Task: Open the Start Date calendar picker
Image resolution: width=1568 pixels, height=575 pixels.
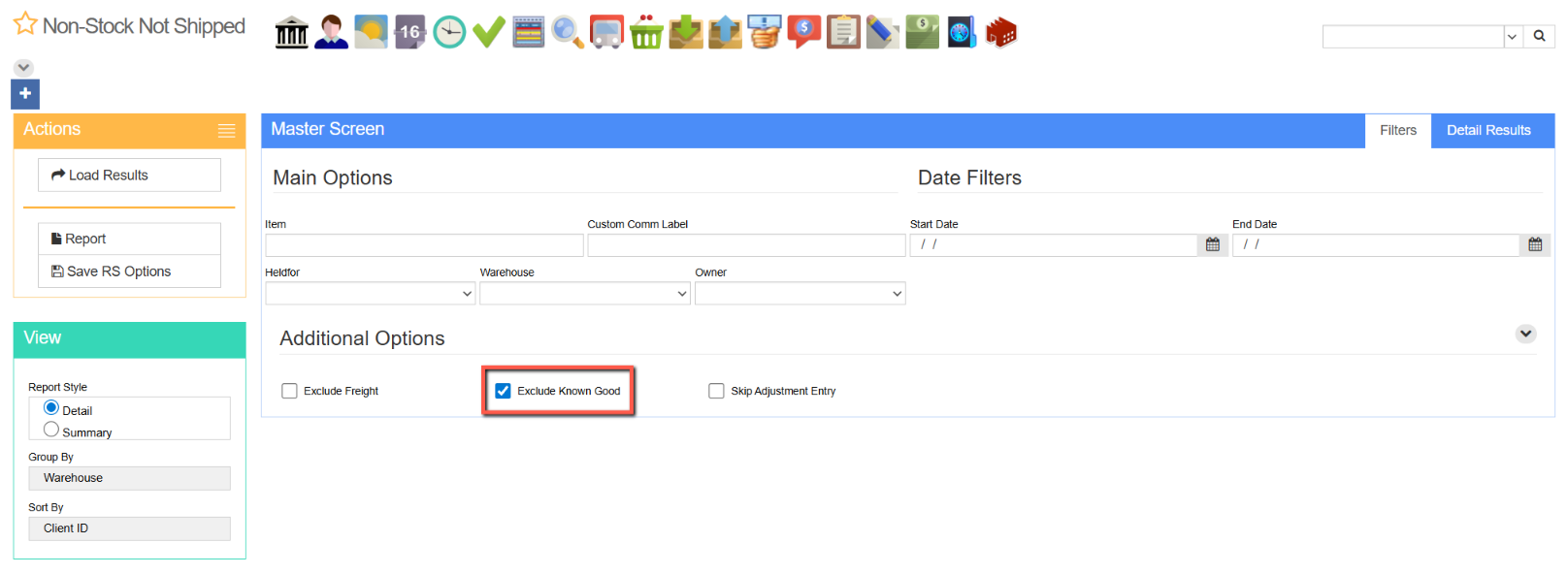Action: 1213,244
